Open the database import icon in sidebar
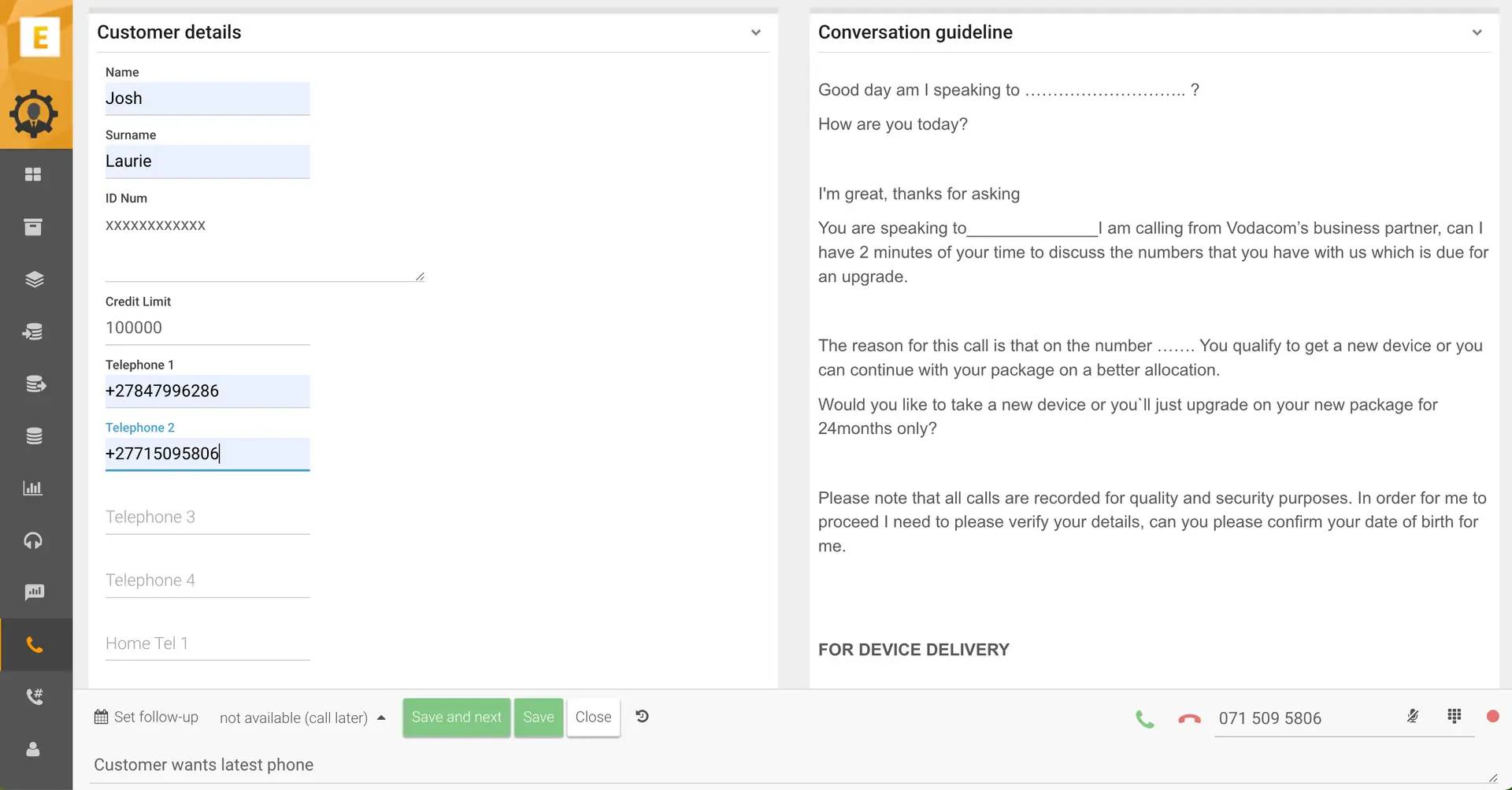 (33, 332)
